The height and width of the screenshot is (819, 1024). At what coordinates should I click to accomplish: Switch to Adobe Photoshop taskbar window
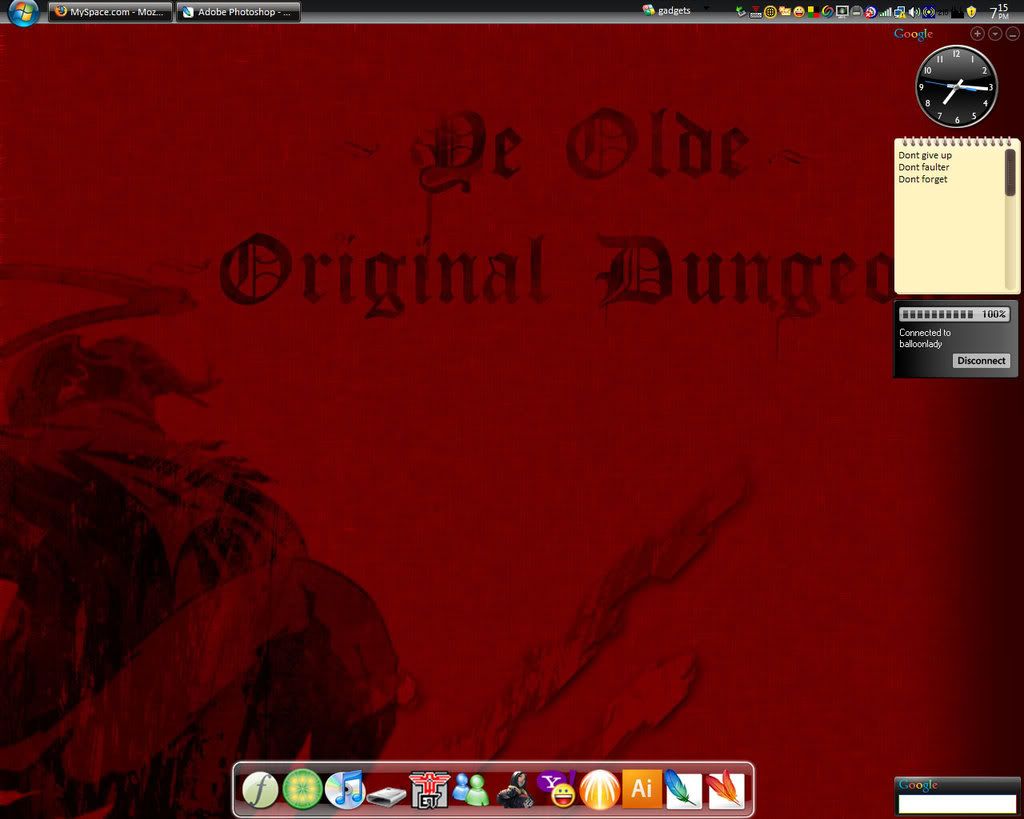tap(238, 12)
